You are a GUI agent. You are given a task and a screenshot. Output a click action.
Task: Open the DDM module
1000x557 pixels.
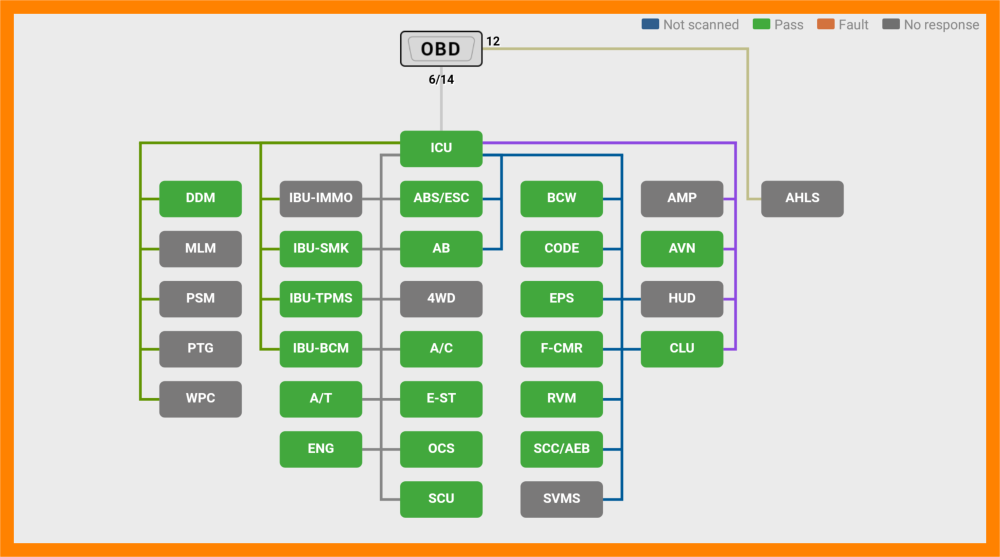click(200, 198)
